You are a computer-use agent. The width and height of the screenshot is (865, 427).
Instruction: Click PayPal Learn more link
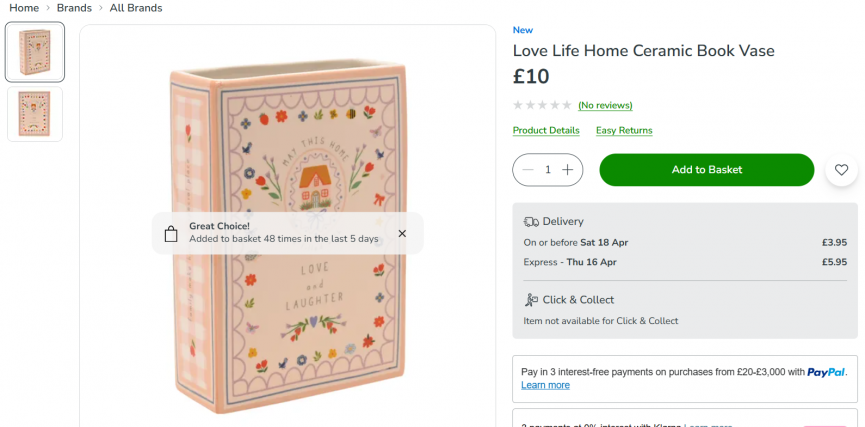click(545, 385)
